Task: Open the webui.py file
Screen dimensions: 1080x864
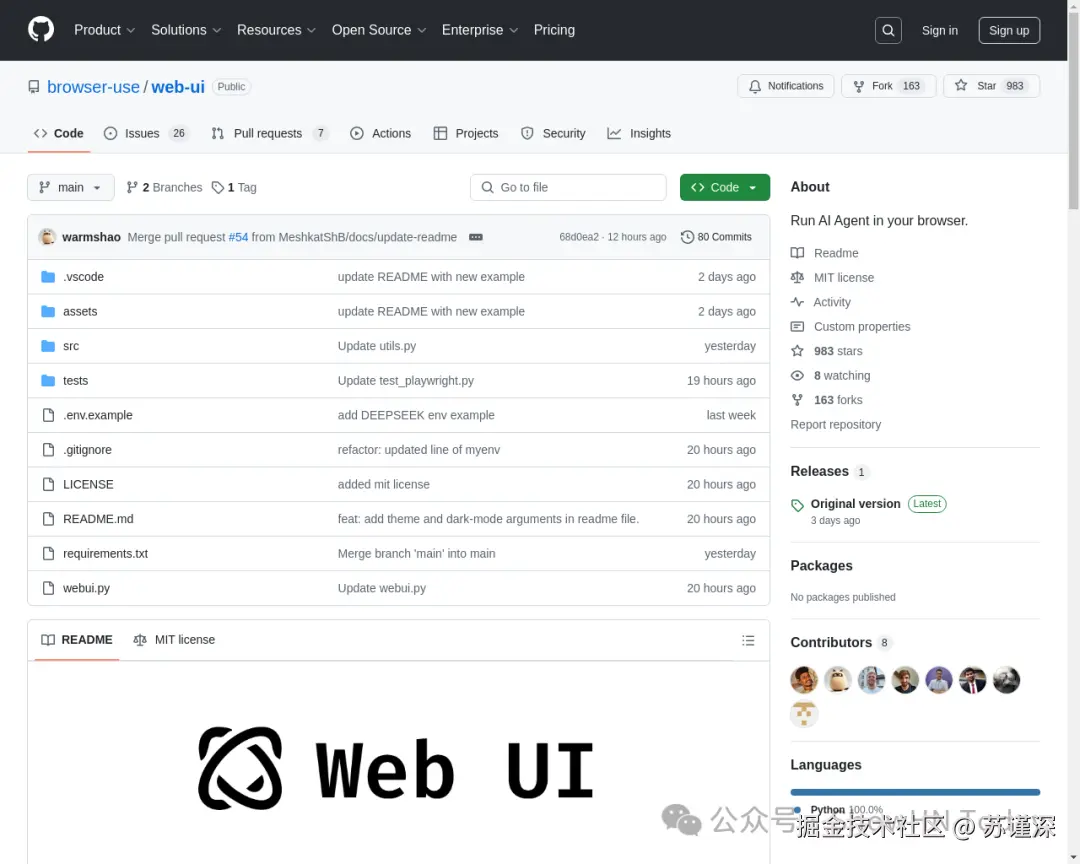Action: tap(86, 588)
